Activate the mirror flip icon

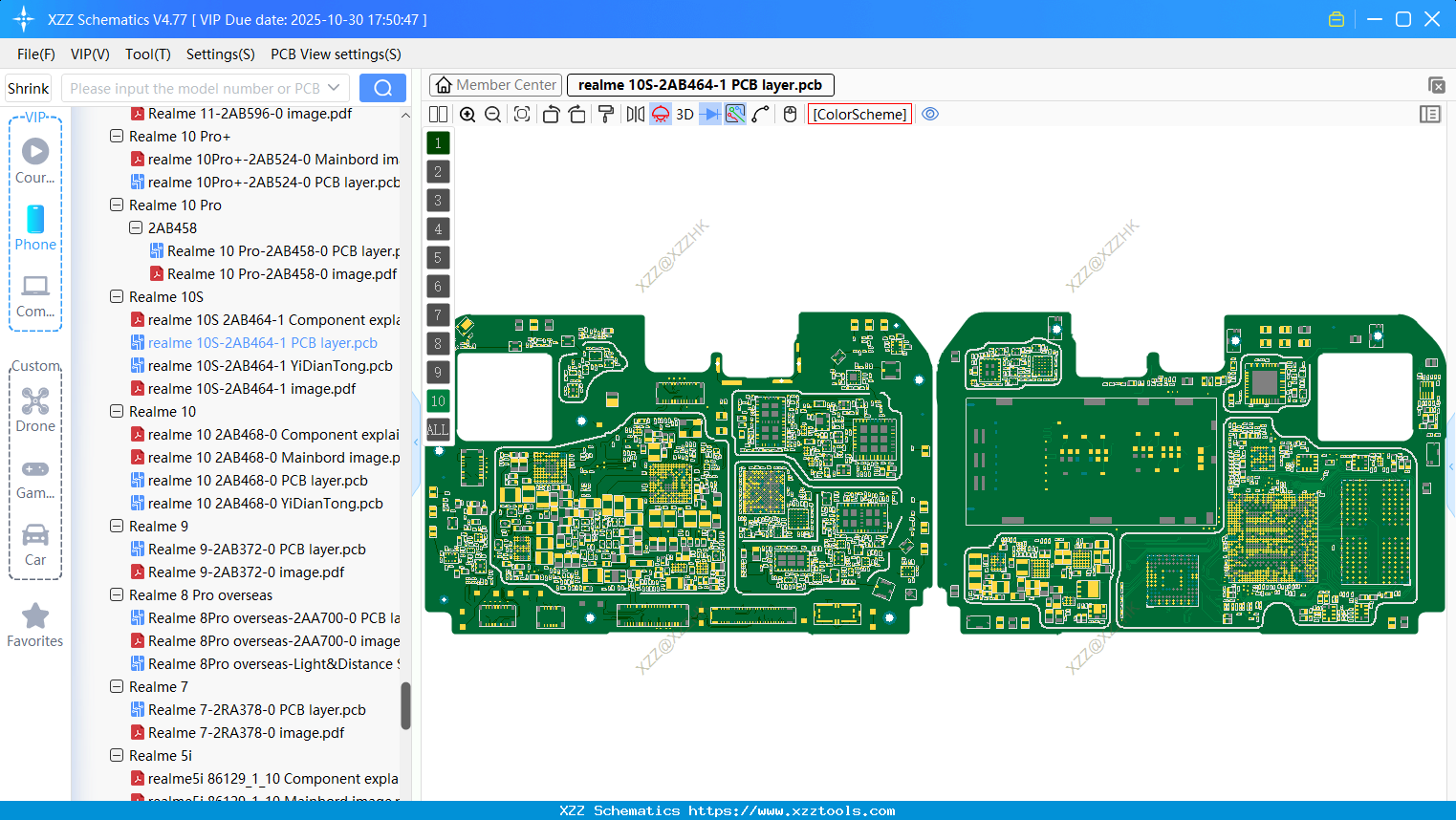coord(634,114)
